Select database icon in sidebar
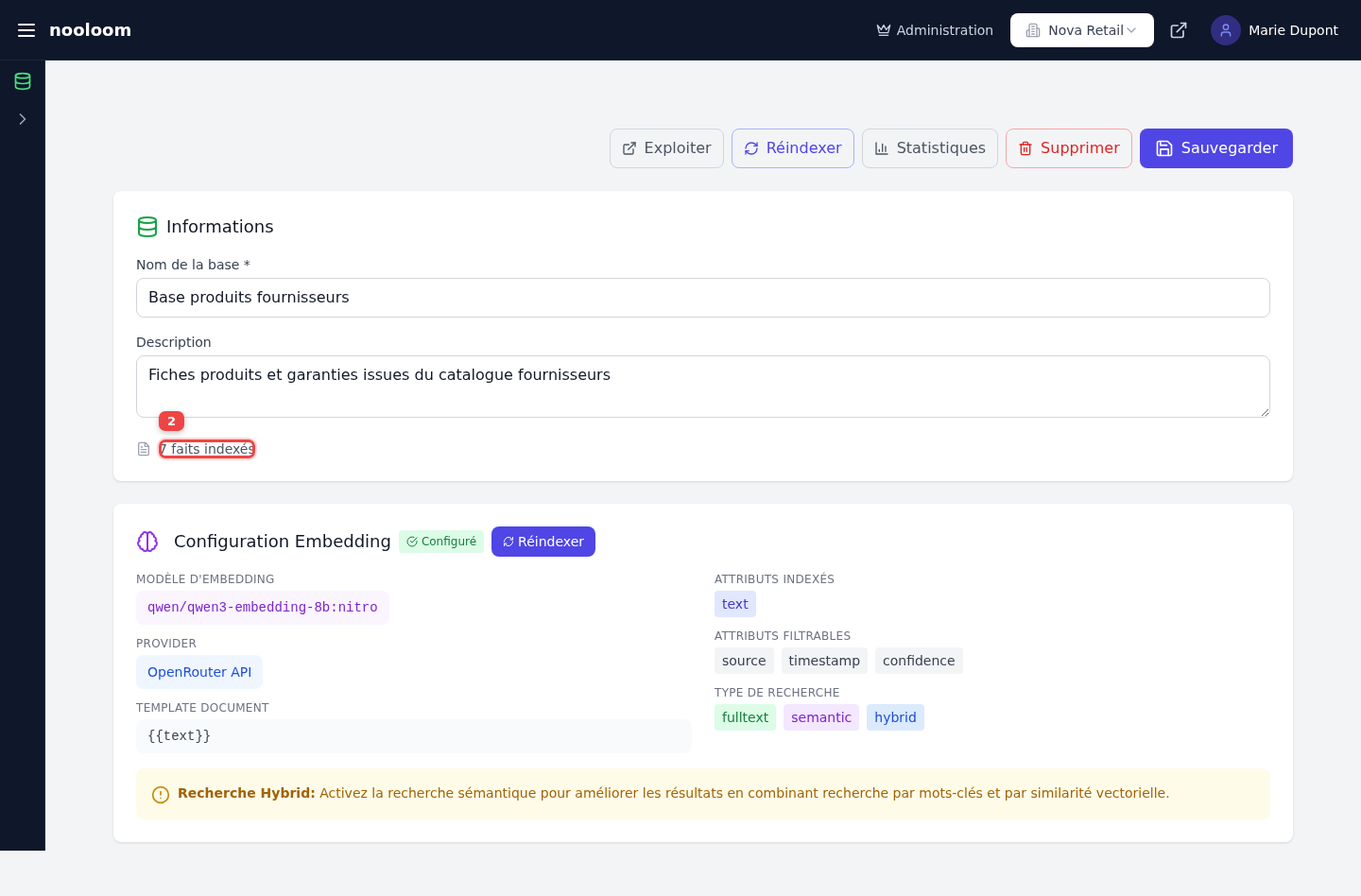The height and width of the screenshot is (896, 1361). tap(23, 81)
